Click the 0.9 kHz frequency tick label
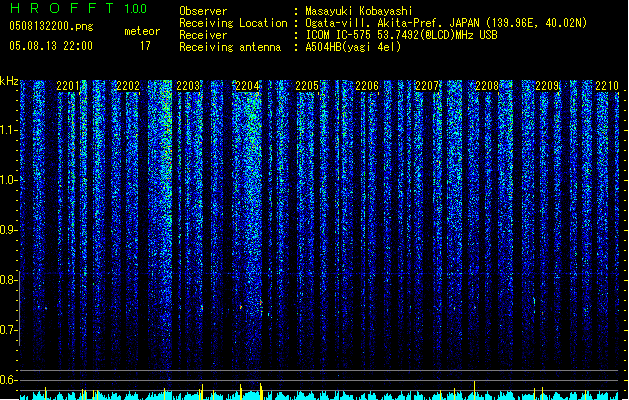The width and height of the screenshot is (629, 400). pos(9,230)
